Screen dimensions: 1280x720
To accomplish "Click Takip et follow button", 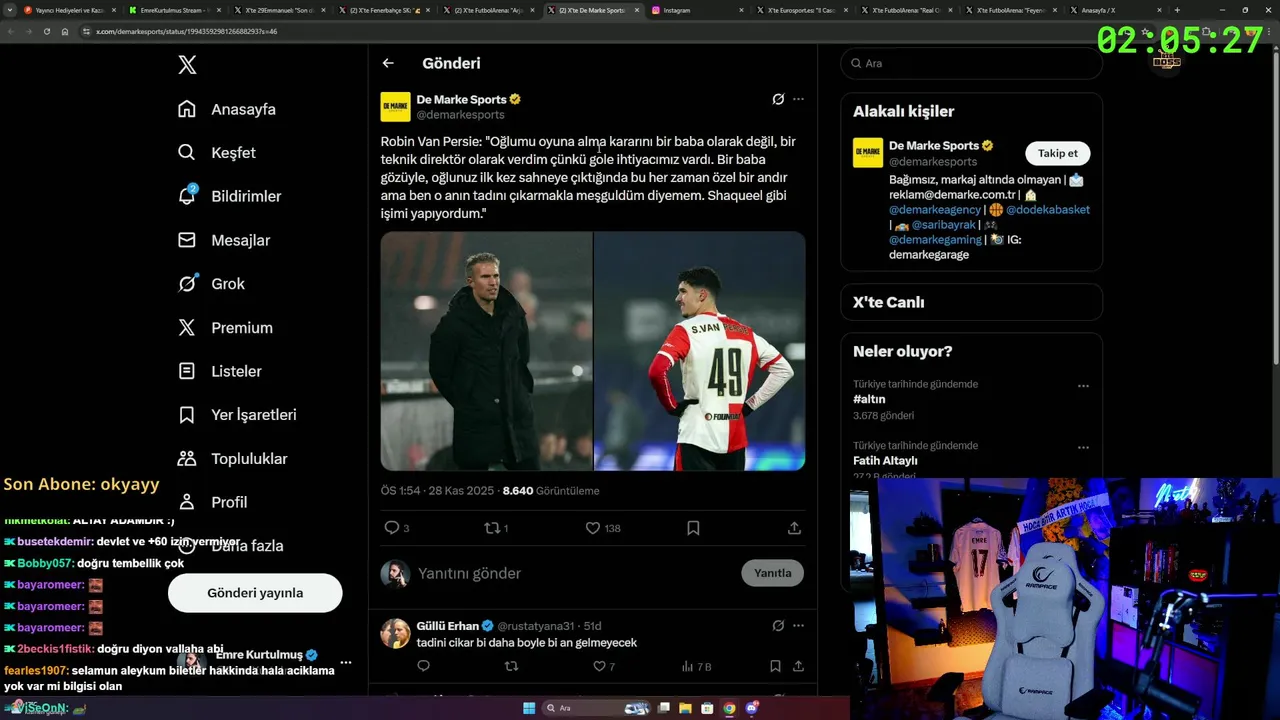I will tap(1057, 153).
